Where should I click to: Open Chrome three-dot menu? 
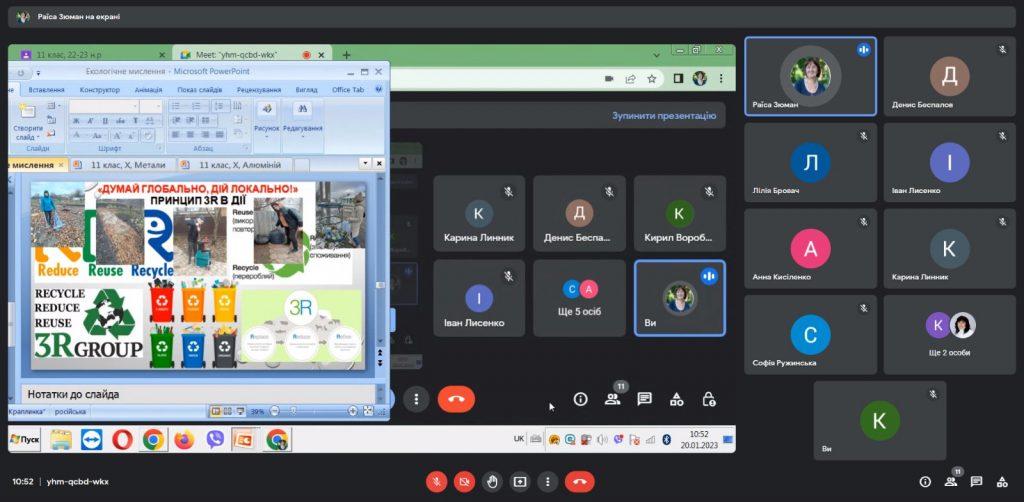[721, 78]
